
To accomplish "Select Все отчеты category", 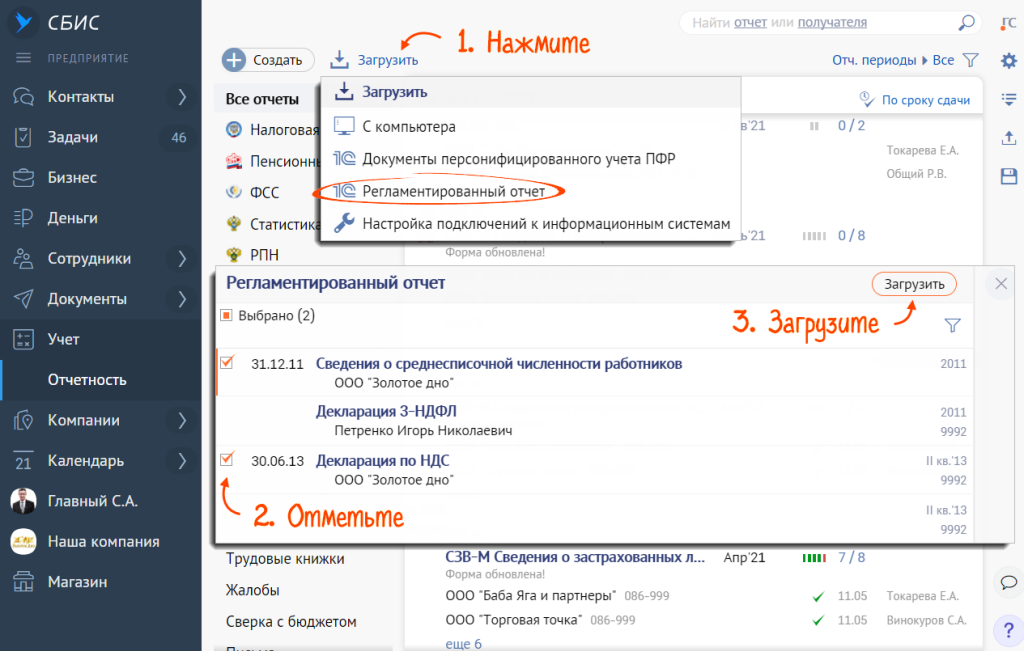I will (x=262, y=99).
